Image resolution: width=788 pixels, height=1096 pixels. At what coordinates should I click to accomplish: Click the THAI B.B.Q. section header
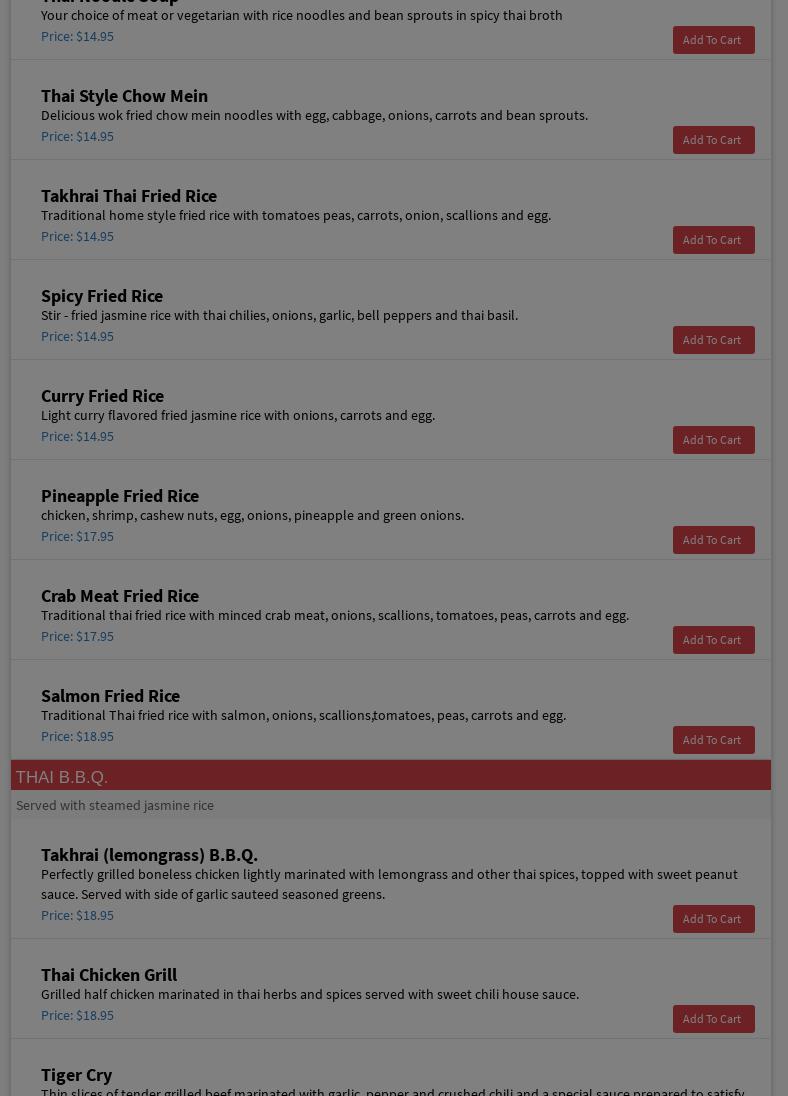pos(62,777)
